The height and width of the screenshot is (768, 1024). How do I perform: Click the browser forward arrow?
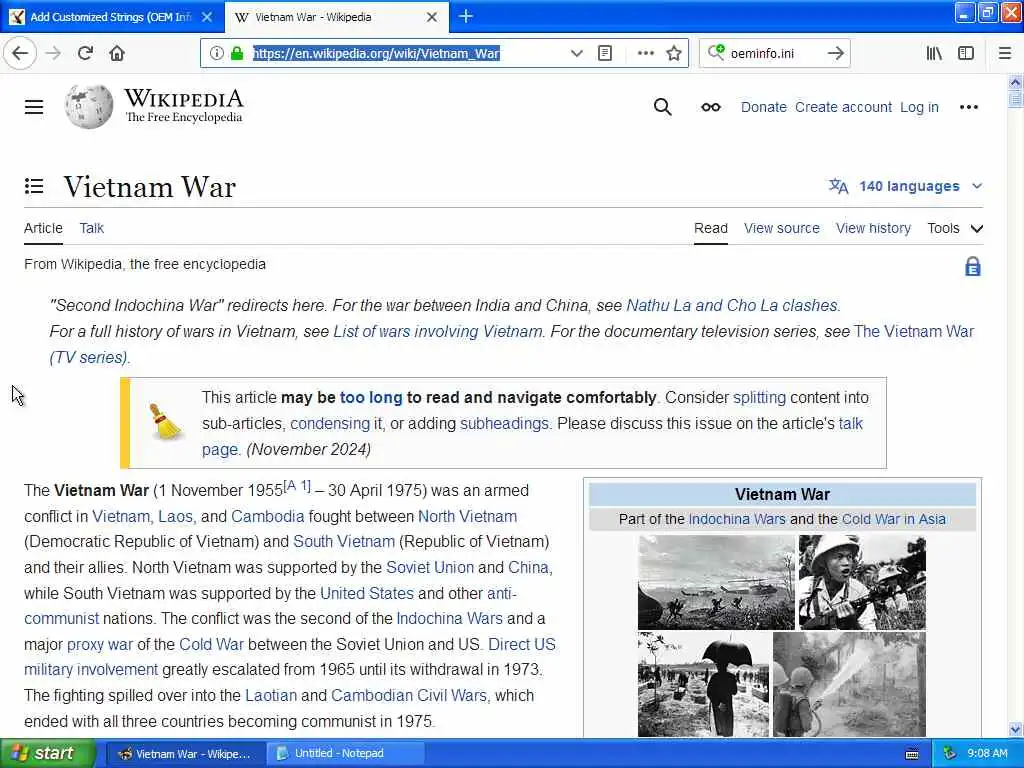click(53, 53)
